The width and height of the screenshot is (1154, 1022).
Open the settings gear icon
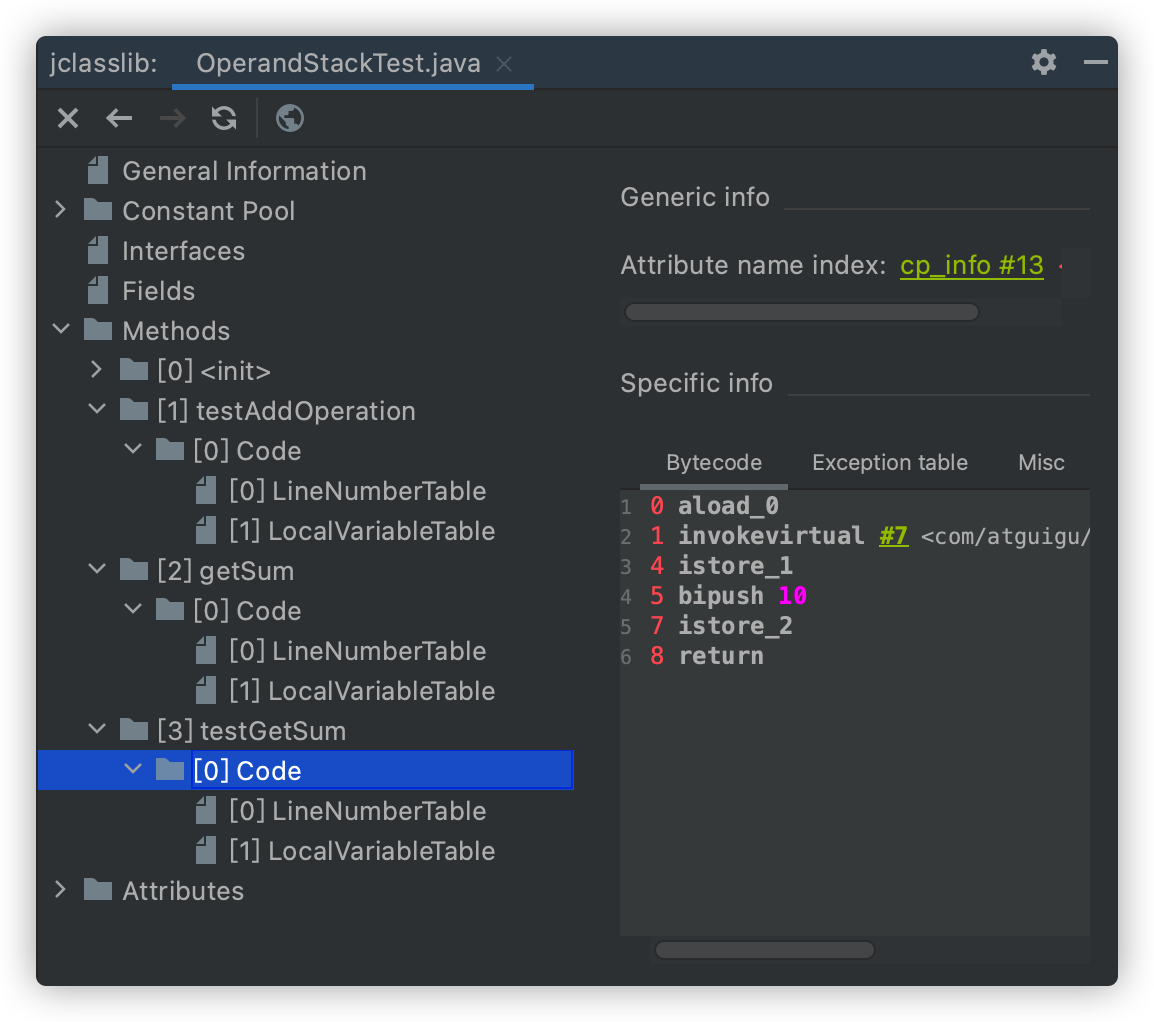[x=1044, y=63]
